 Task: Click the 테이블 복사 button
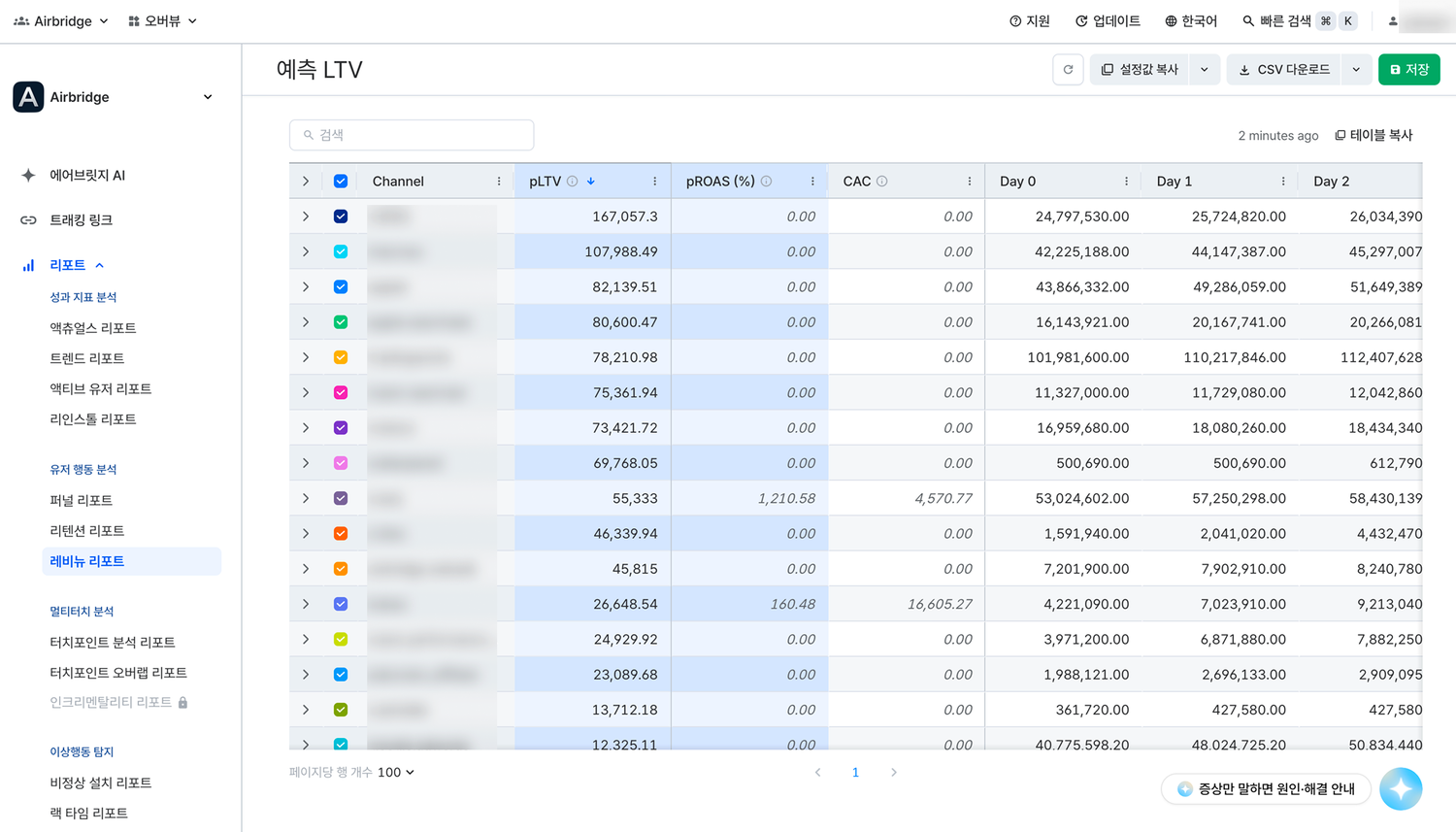[x=1373, y=135]
